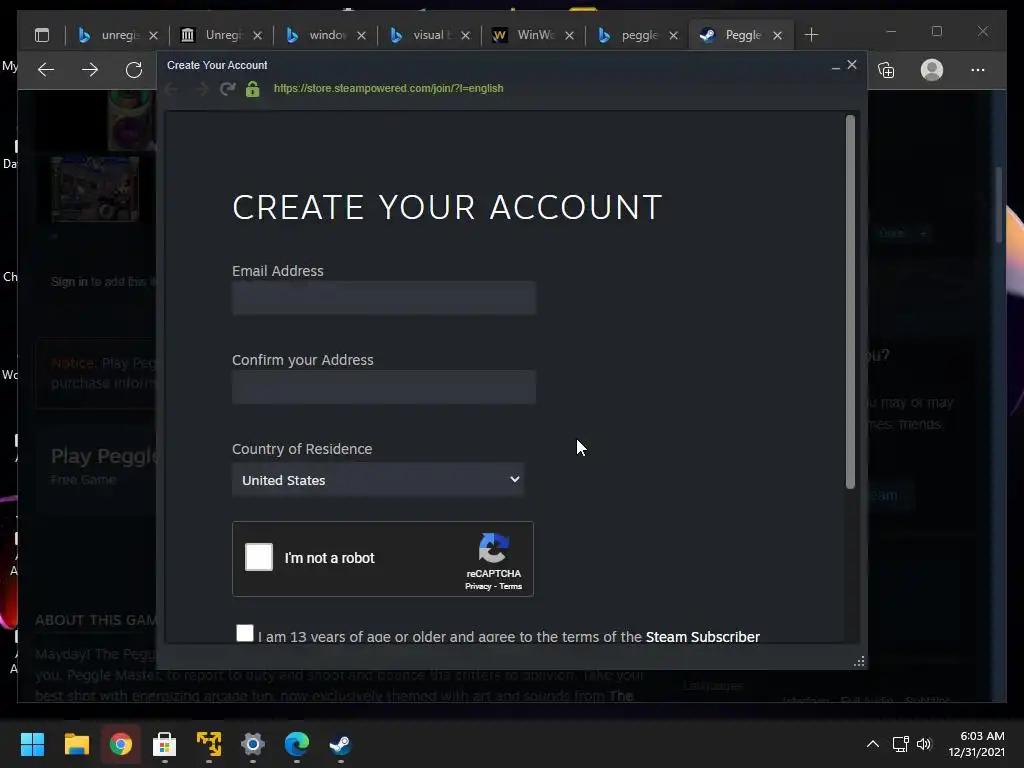Viewport: 1024px width, 768px height.
Task: Open File Explorer from taskbar
Action: 76,744
